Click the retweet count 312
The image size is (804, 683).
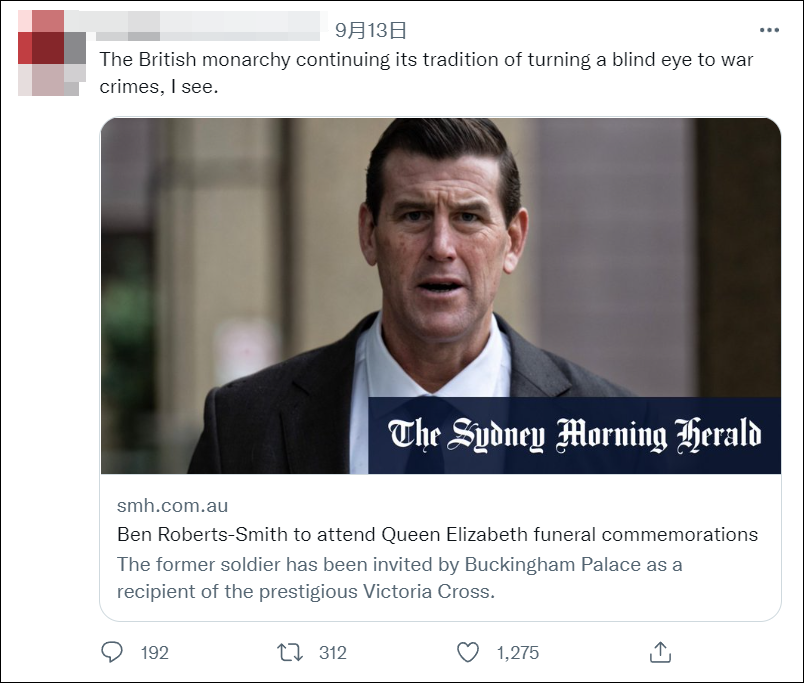point(332,653)
